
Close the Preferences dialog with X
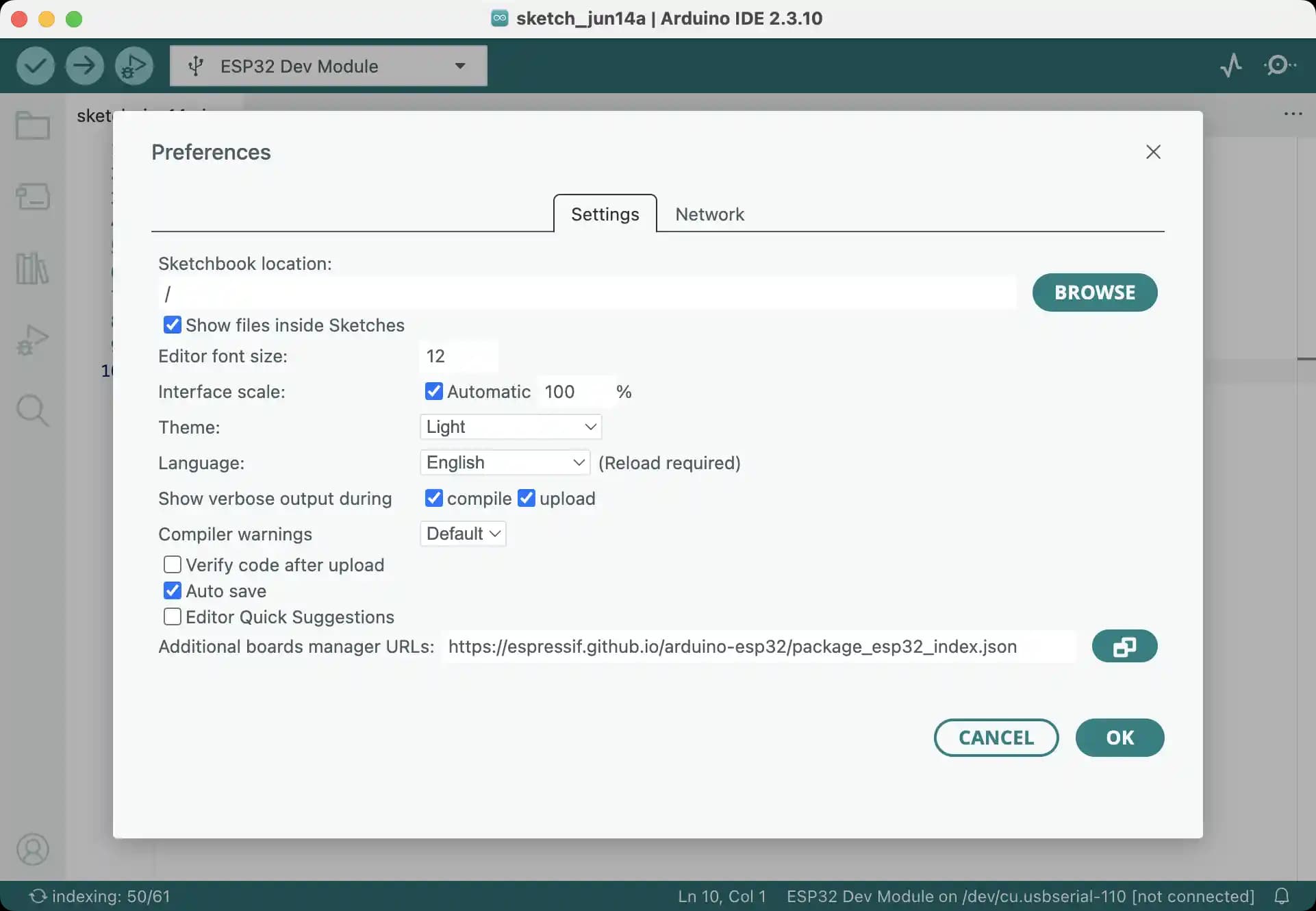[x=1153, y=151]
